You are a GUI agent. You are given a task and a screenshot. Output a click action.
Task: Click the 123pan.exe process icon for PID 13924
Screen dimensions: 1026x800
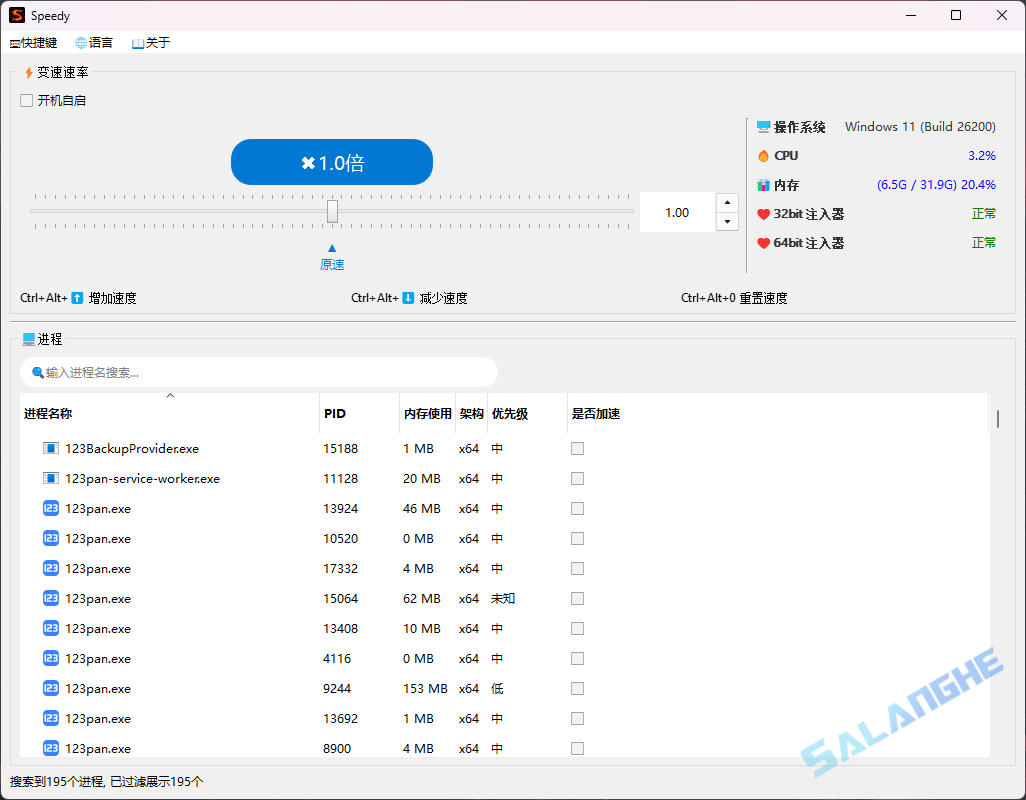coord(50,508)
